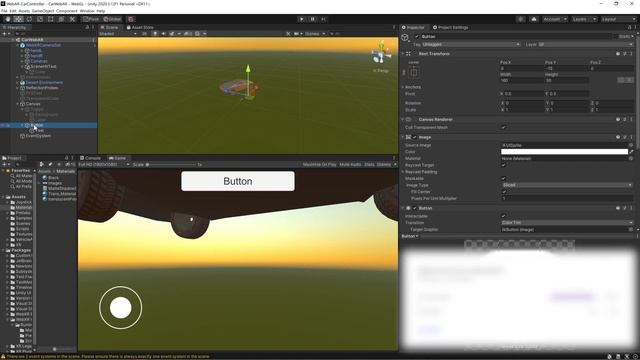The width and height of the screenshot is (640, 360).
Task: Click the Button in the Game view
Action: coord(238,181)
